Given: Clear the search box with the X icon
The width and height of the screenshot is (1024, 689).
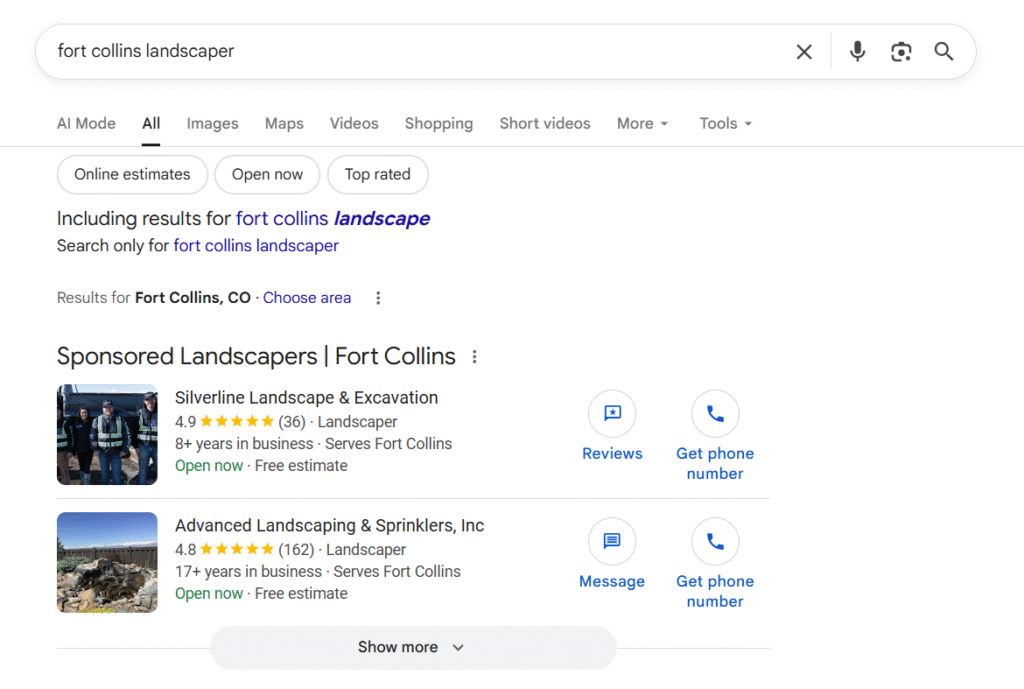Looking at the screenshot, I should coord(804,52).
